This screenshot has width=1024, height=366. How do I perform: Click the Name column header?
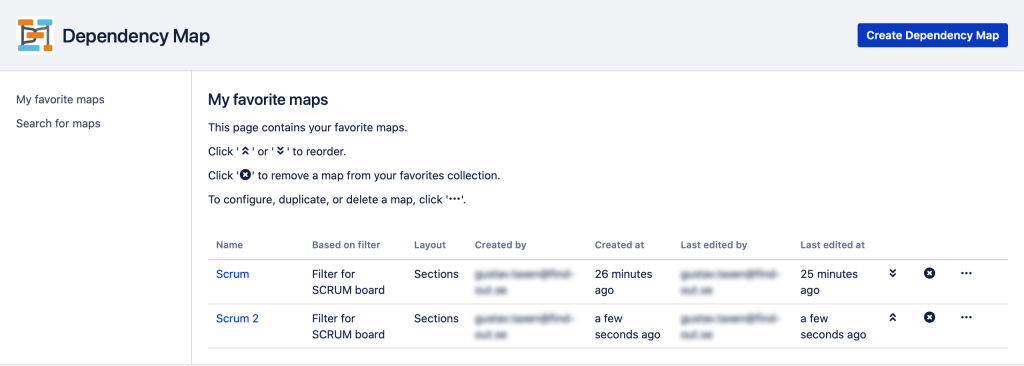point(229,245)
